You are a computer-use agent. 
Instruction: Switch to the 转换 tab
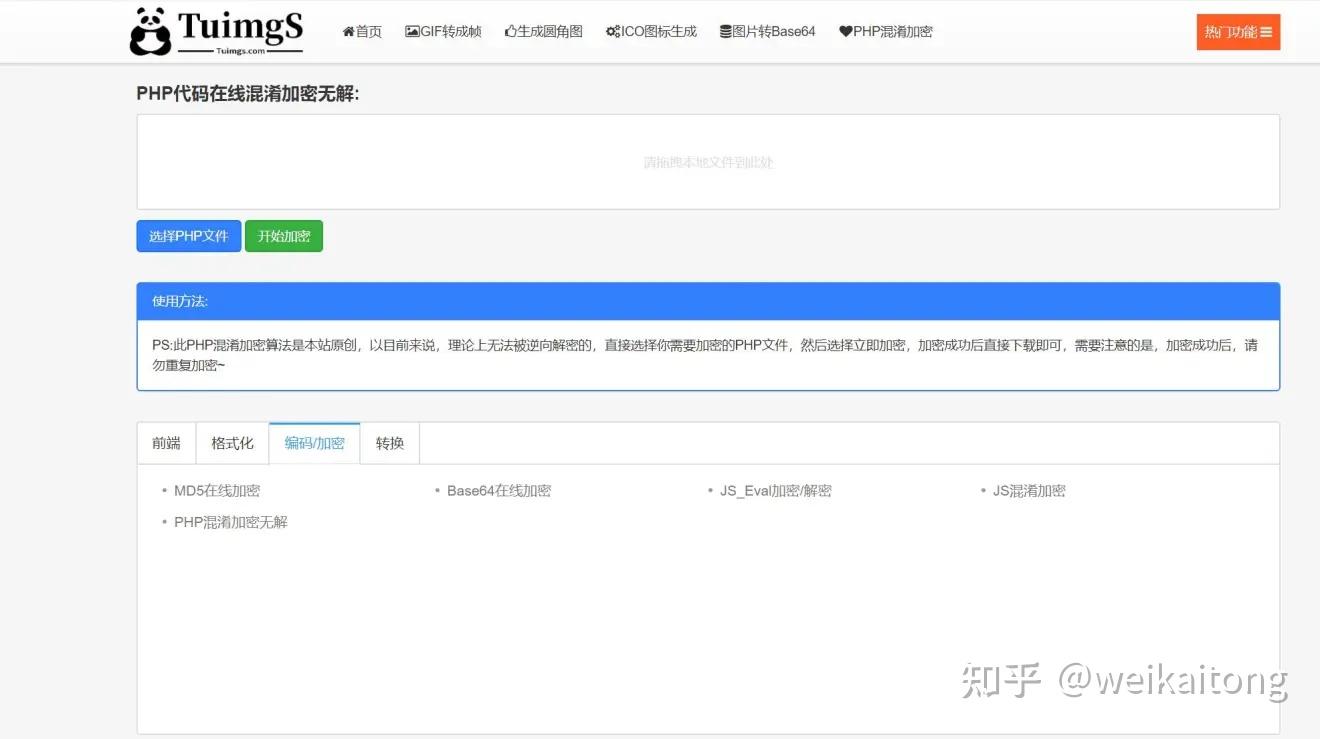389,442
